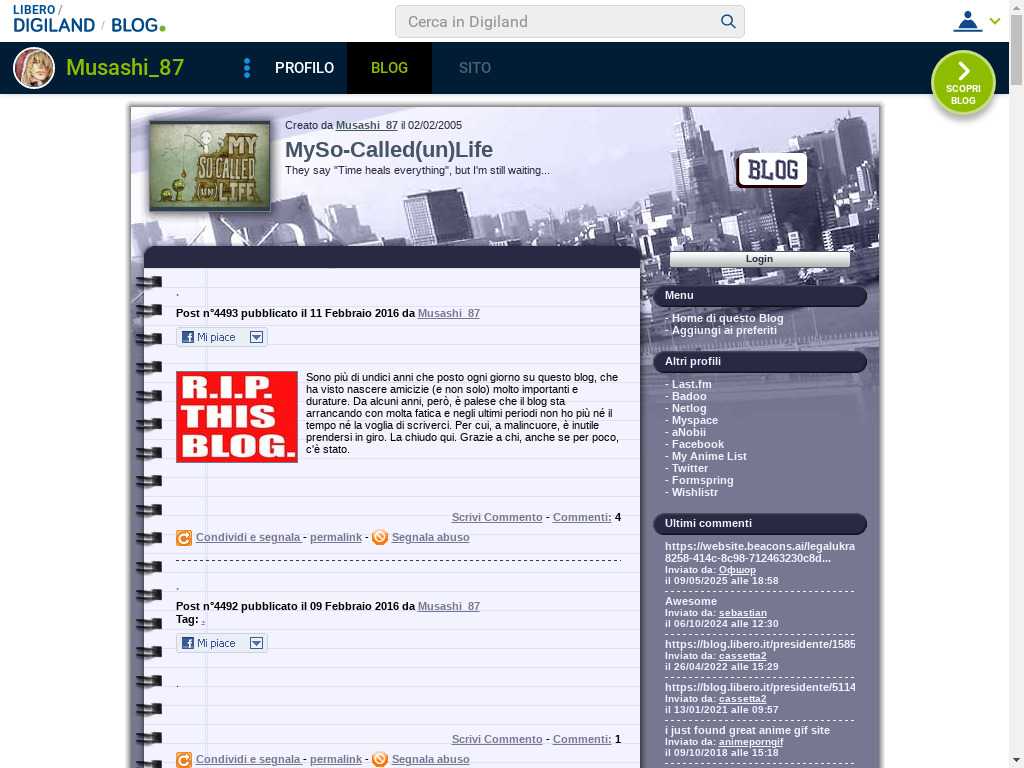1024x768 pixels.
Task: Click the R.I.P. This Blog image
Action: pos(237,417)
